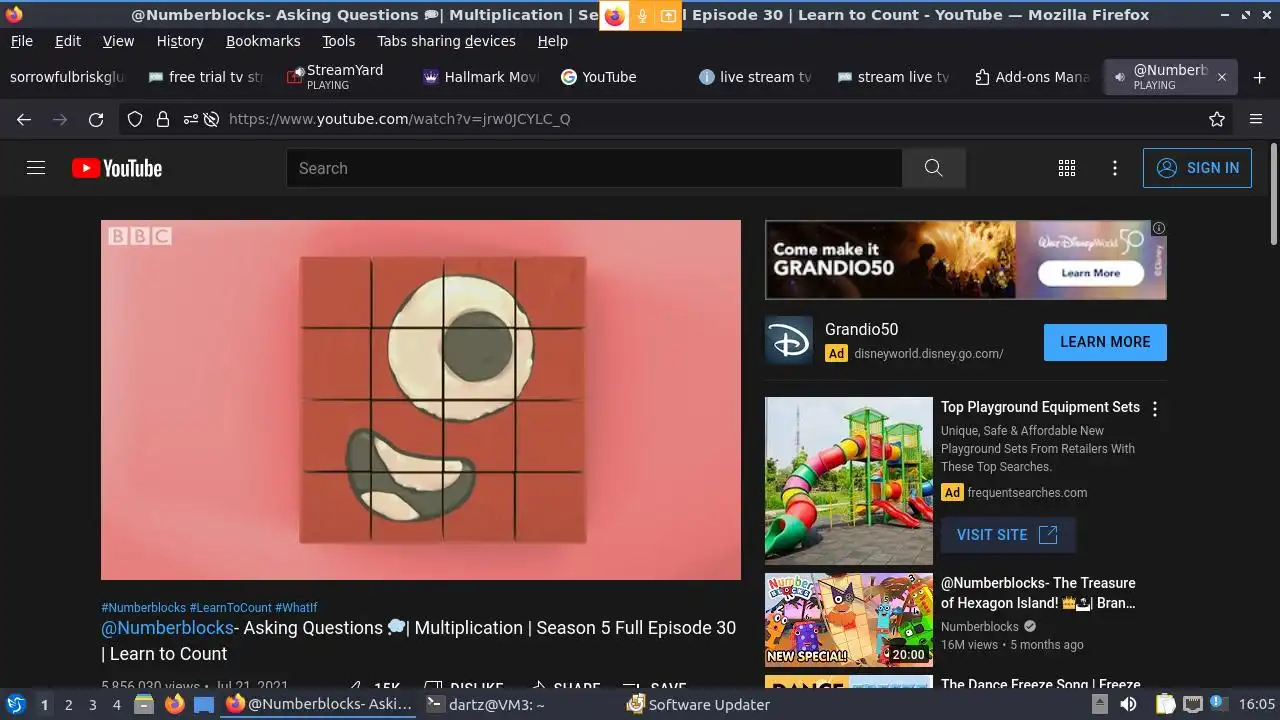
Task: Open Tabs sharing devices menu
Action: click(x=446, y=41)
